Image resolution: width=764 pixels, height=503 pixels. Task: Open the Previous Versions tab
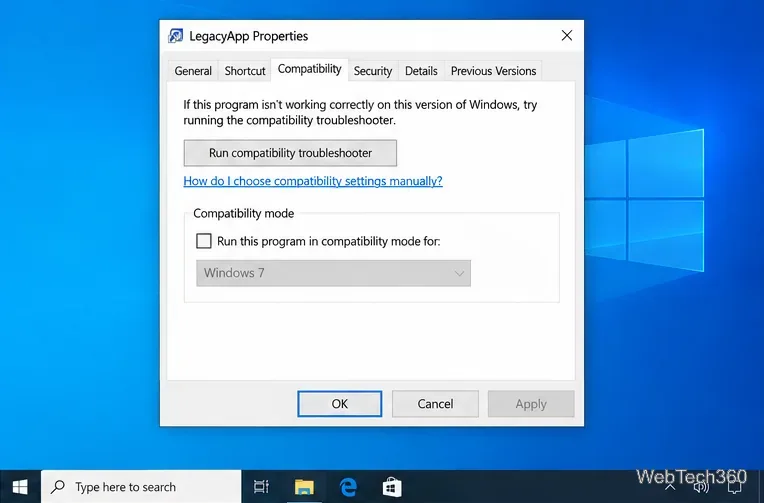(x=493, y=71)
